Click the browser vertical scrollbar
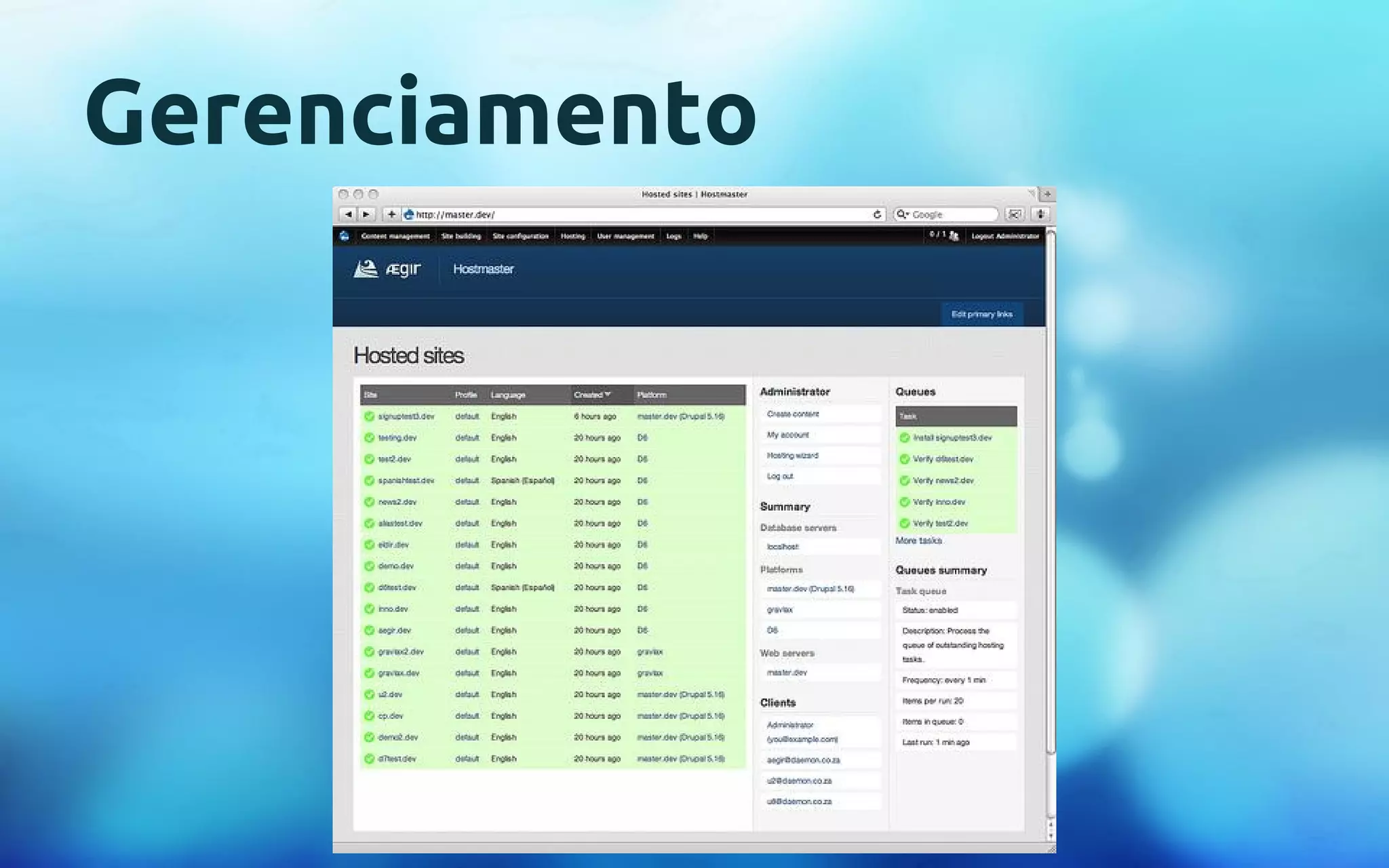Image resolution: width=1389 pixels, height=868 pixels. pyautogui.click(x=1051, y=491)
